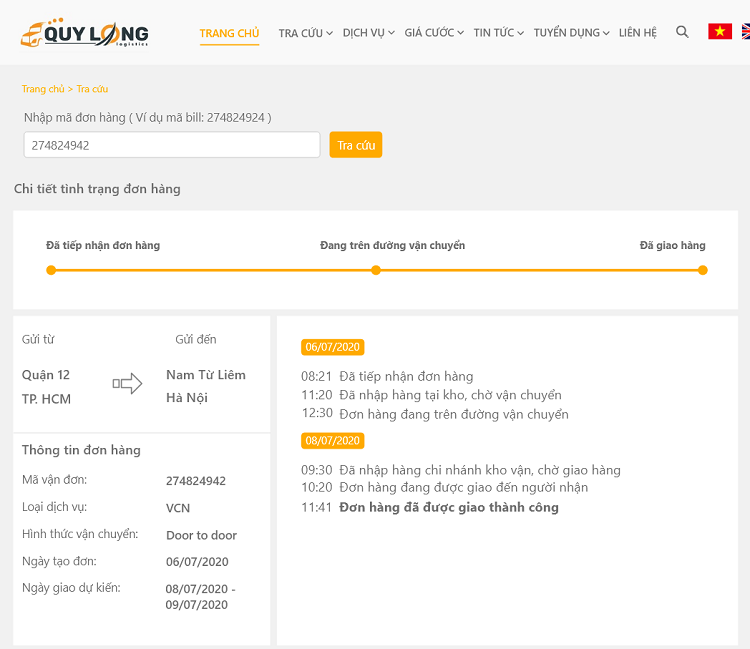Click the final progress dot, Đã giao hàng
Screen dimensions: 750x649
[x=702, y=270]
